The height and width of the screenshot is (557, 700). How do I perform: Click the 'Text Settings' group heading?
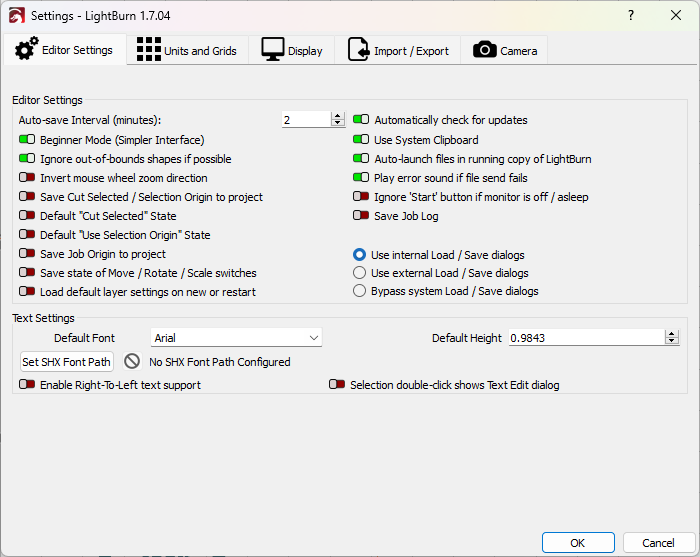click(x=43, y=318)
